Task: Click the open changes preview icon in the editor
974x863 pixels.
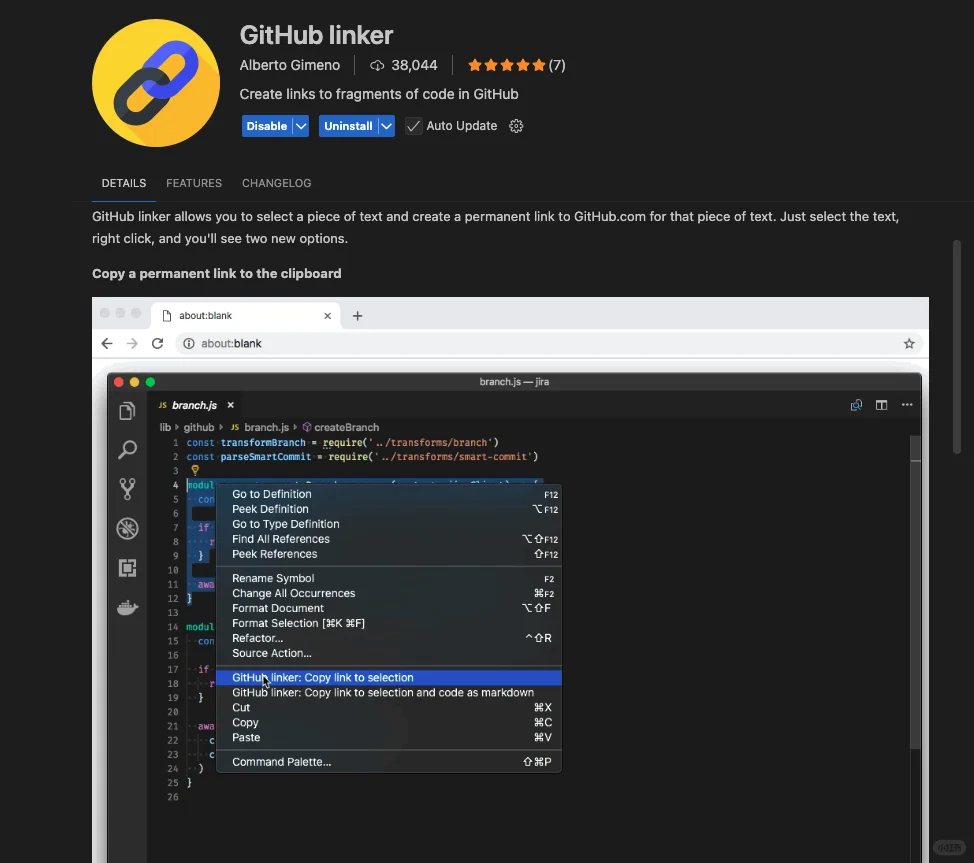Action: [x=856, y=405]
